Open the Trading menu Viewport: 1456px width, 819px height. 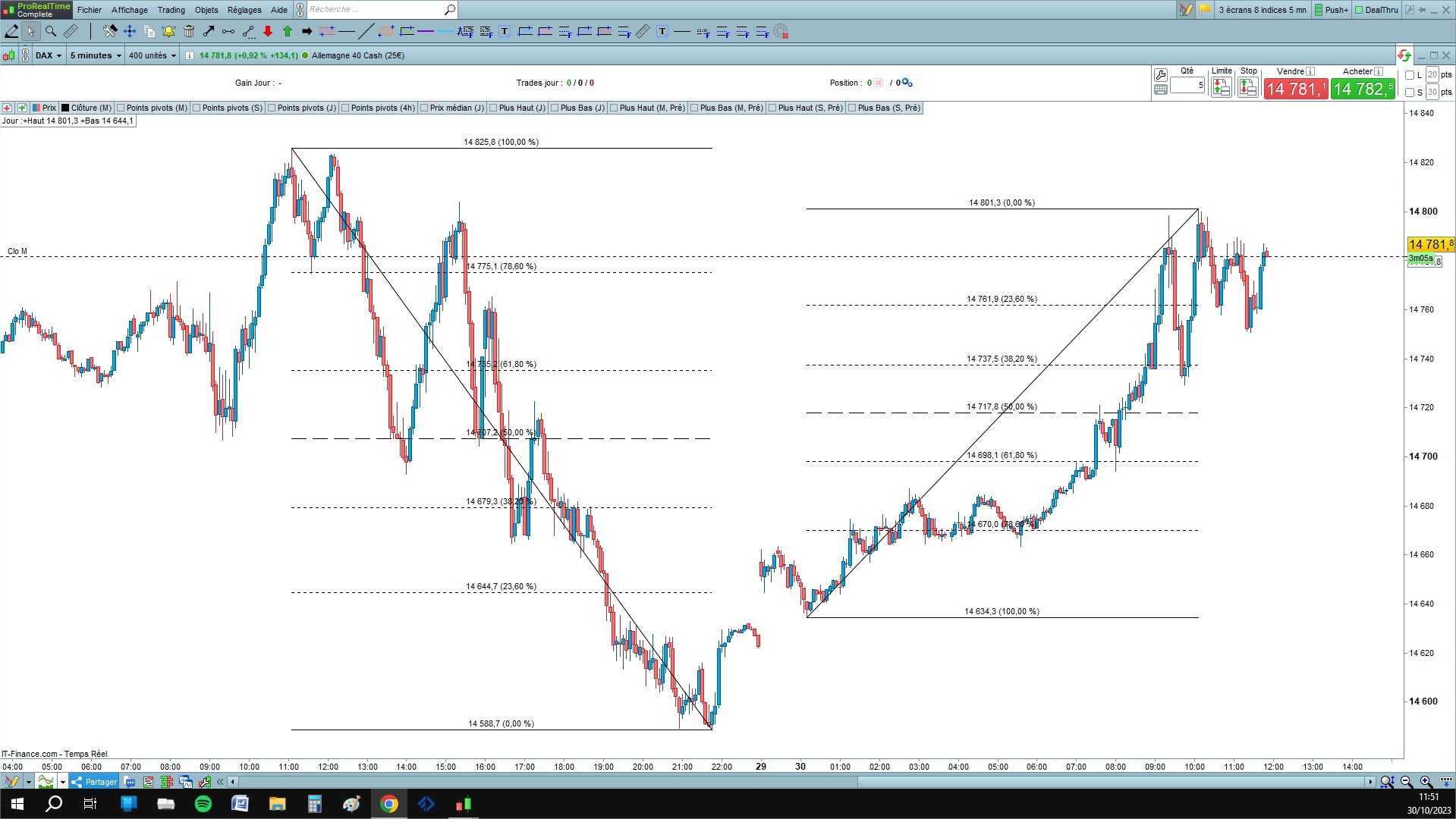pos(171,10)
